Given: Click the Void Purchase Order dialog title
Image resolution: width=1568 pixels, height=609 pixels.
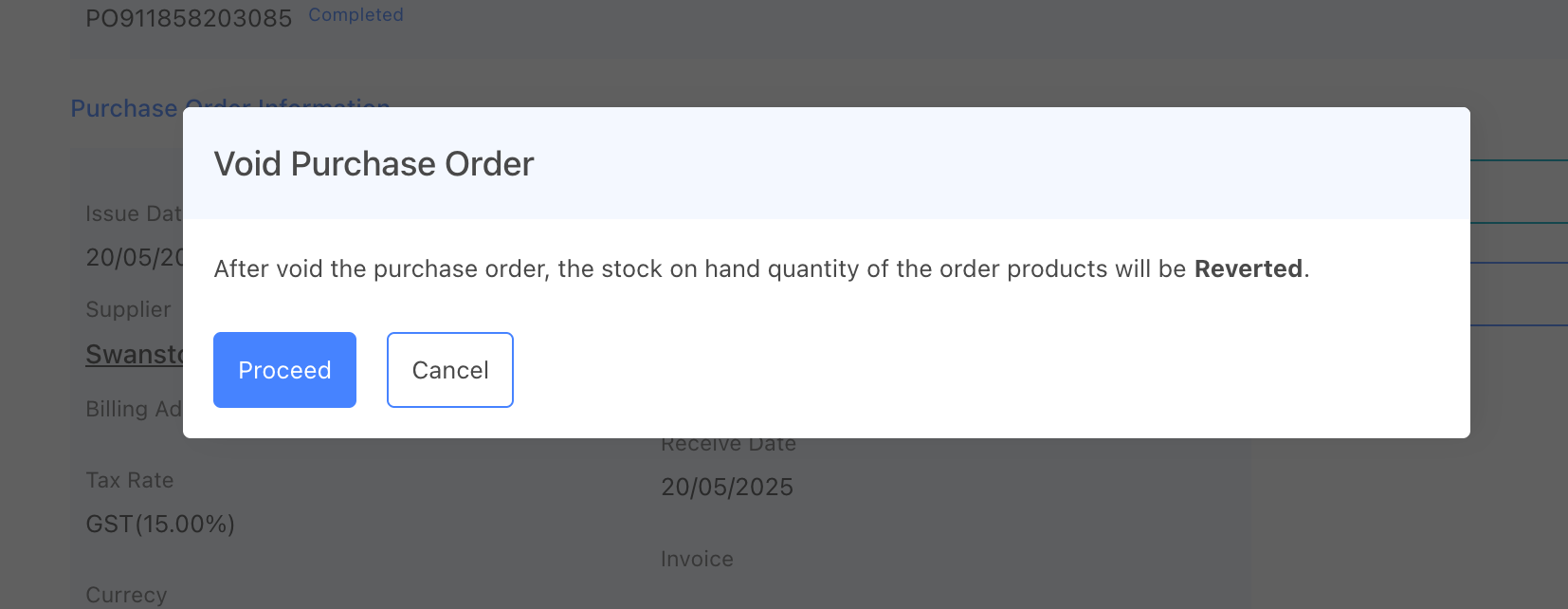Looking at the screenshot, I should [x=374, y=164].
